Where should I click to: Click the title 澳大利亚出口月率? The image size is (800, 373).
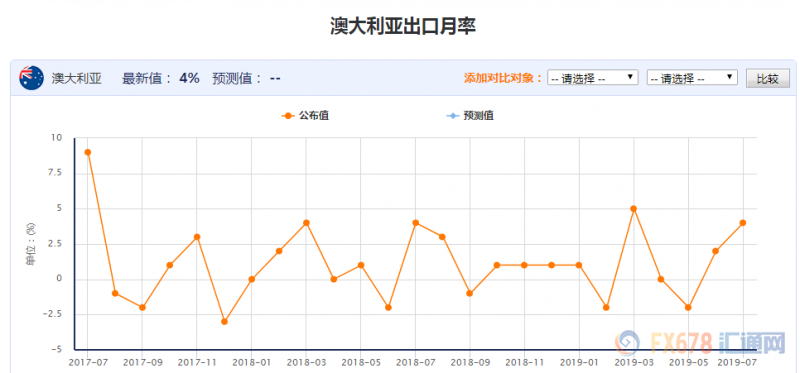403,27
